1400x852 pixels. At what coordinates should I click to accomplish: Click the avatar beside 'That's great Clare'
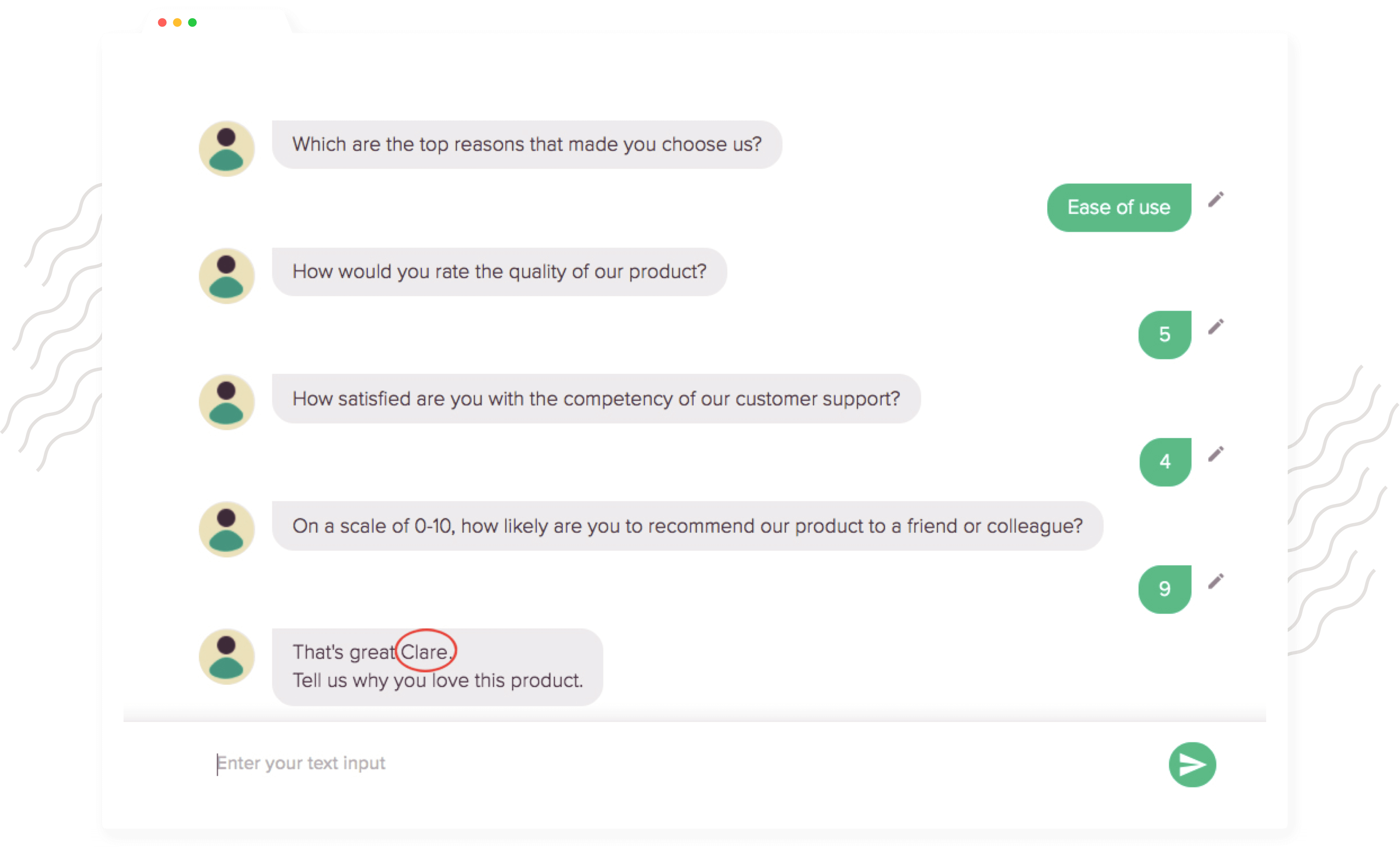[x=226, y=657]
